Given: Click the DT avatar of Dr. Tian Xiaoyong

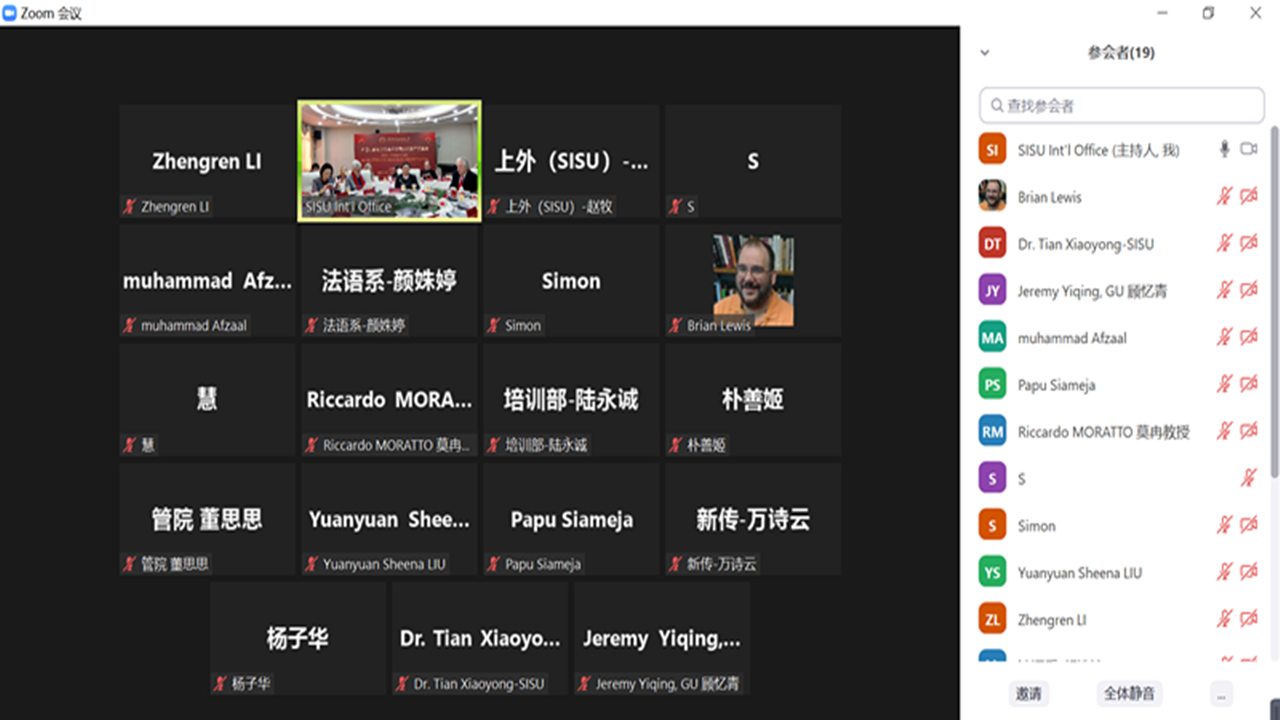Looking at the screenshot, I should tap(992, 243).
